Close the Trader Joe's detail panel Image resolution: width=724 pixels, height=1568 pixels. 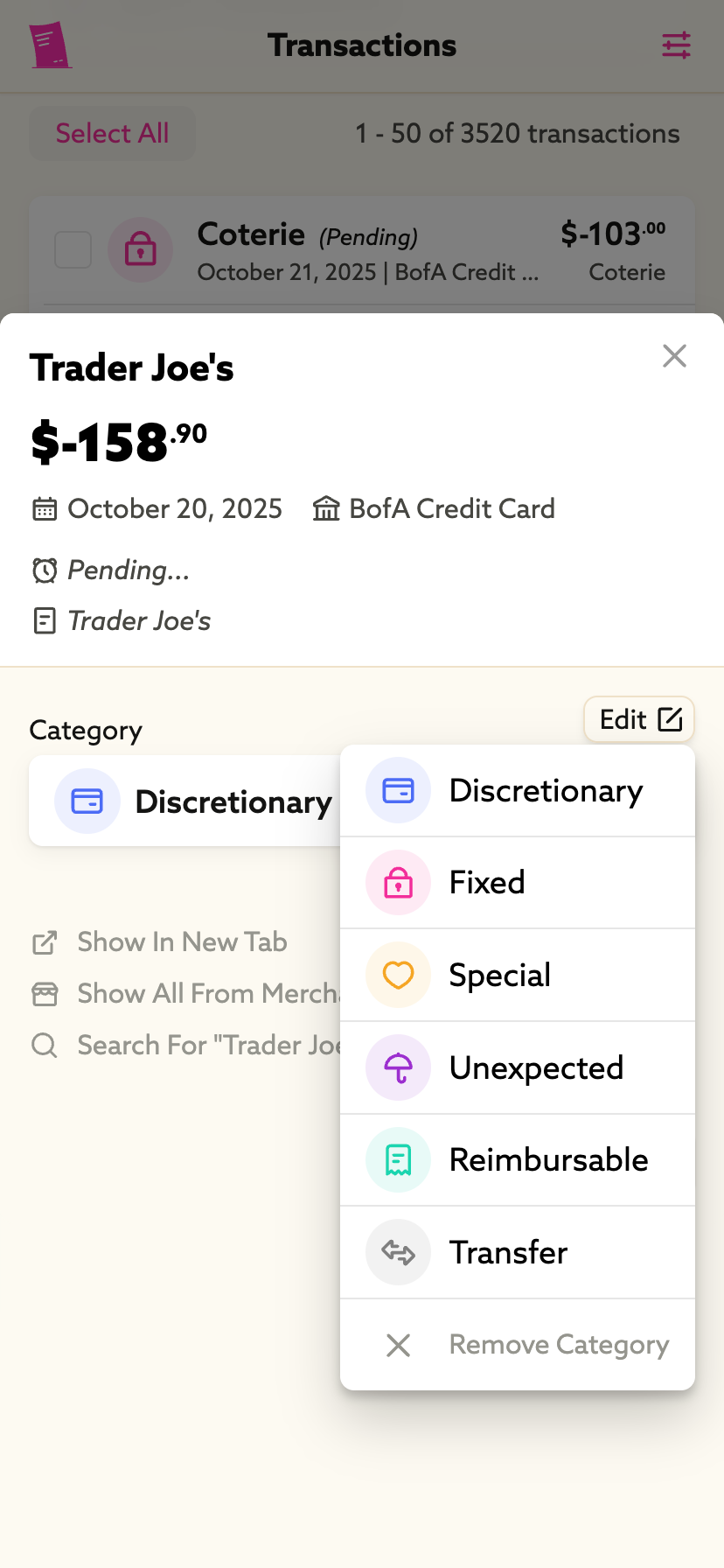pos(674,356)
